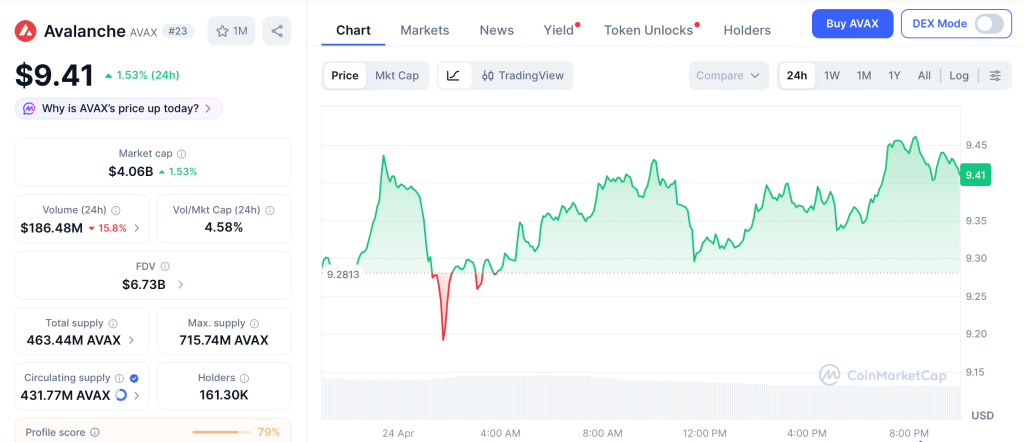Expand Volume (24h) details chevron

[137, 228]
